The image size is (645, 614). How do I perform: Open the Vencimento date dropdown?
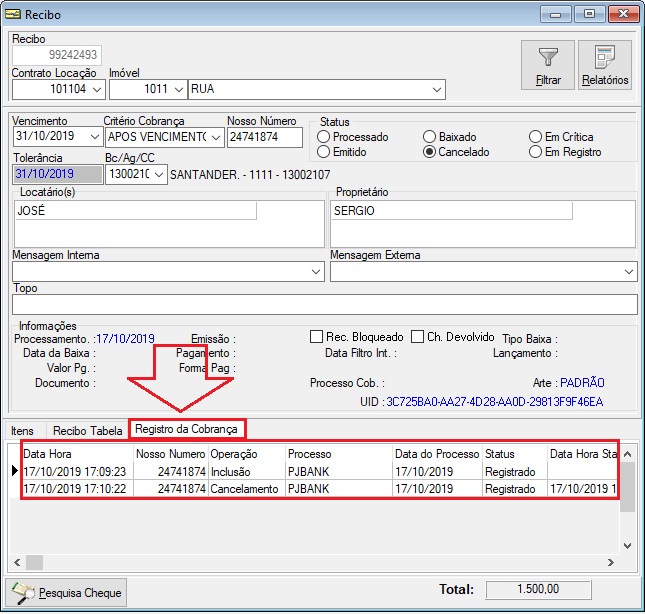point(93,137)
